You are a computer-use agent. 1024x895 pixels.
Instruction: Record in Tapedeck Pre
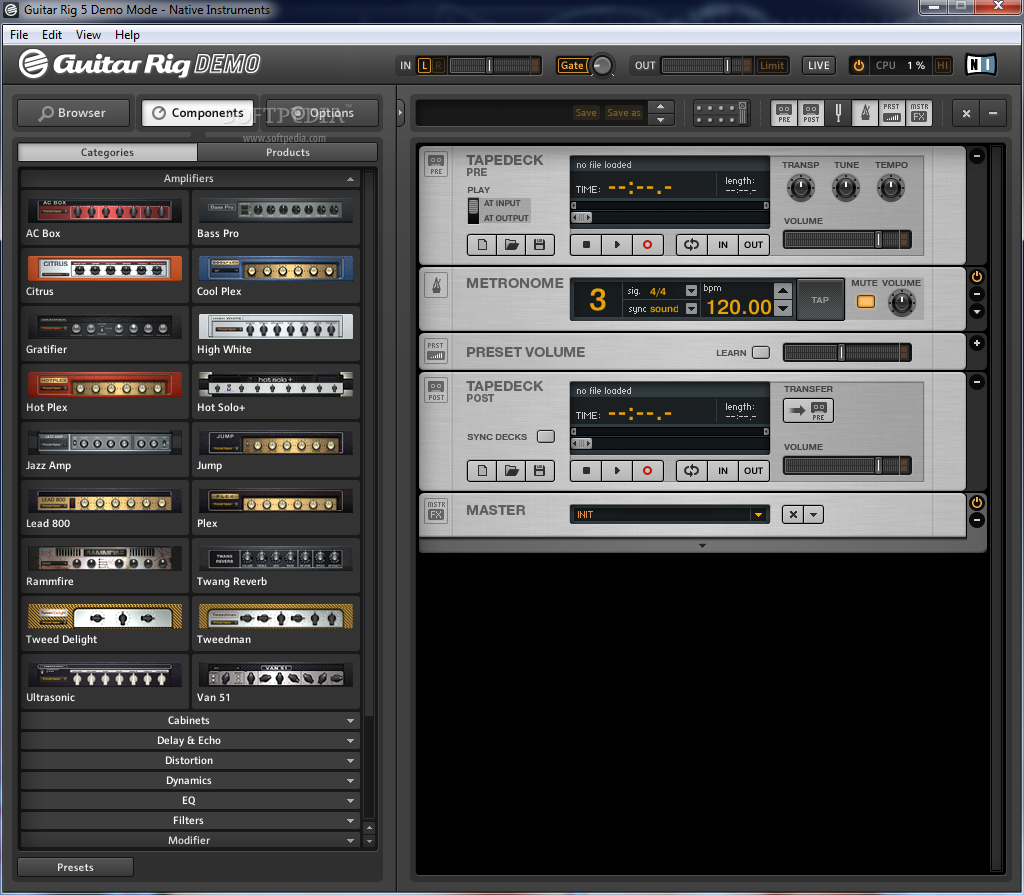[x=647, y=245]
